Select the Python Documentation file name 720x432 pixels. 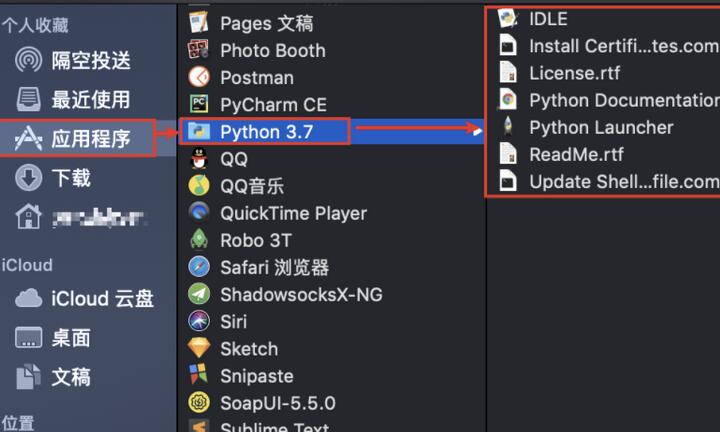pyautogui.click(x=624, y=100)
